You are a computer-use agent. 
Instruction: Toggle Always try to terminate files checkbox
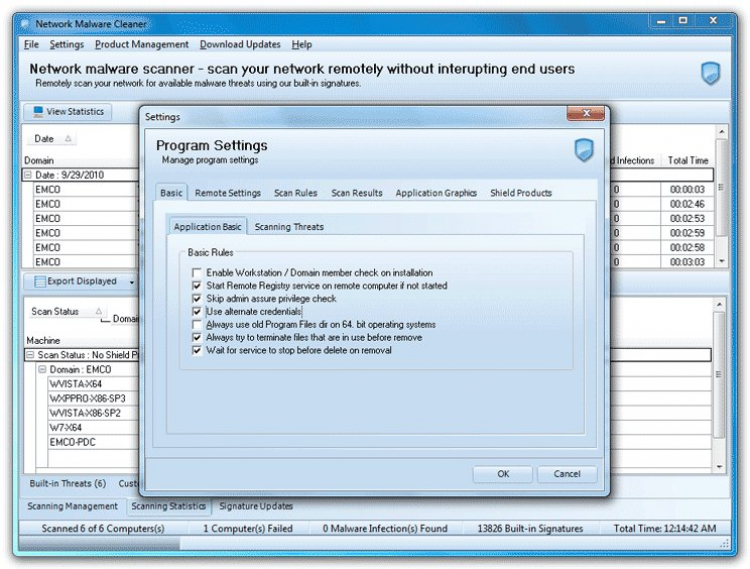197,337
